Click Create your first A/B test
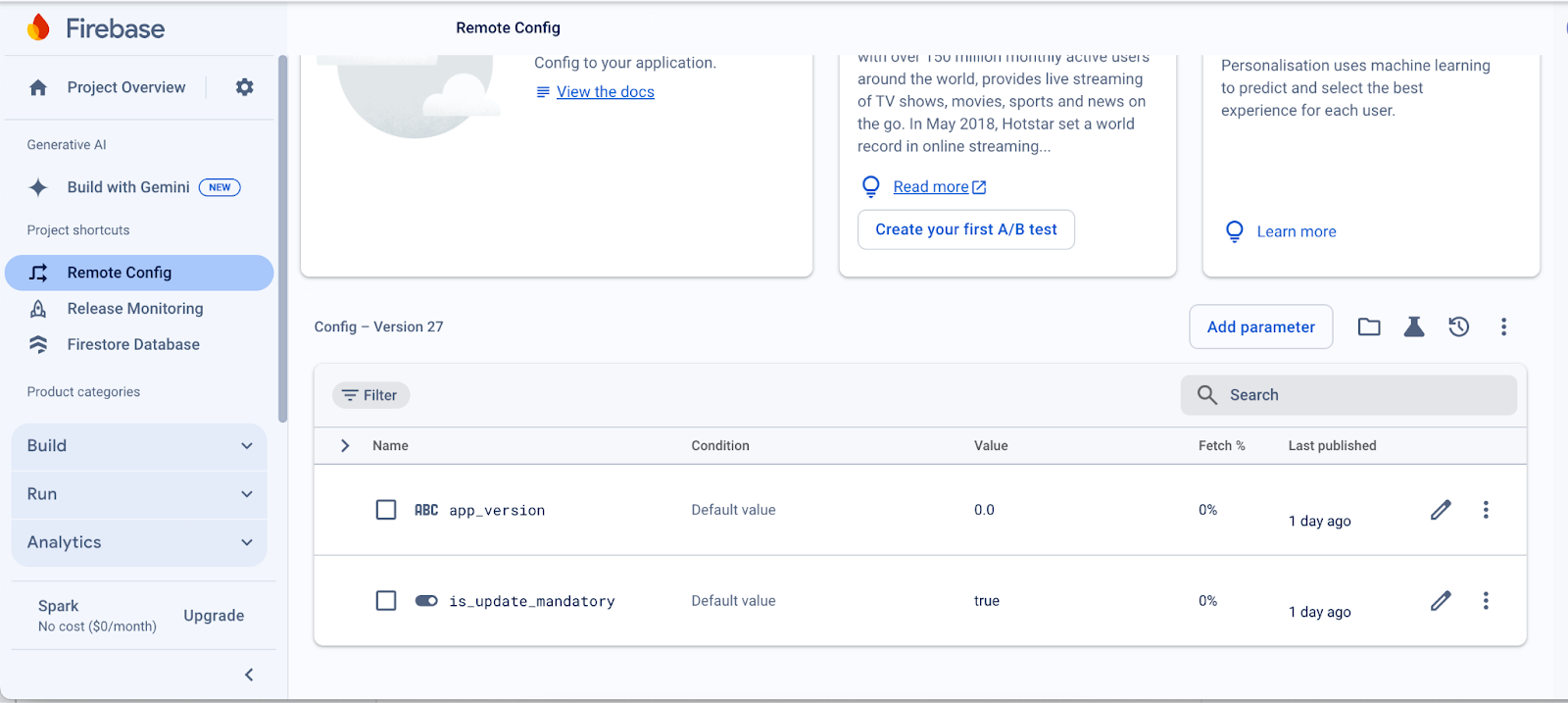This screenshot has height=703, width=1568. coord(966,229)
